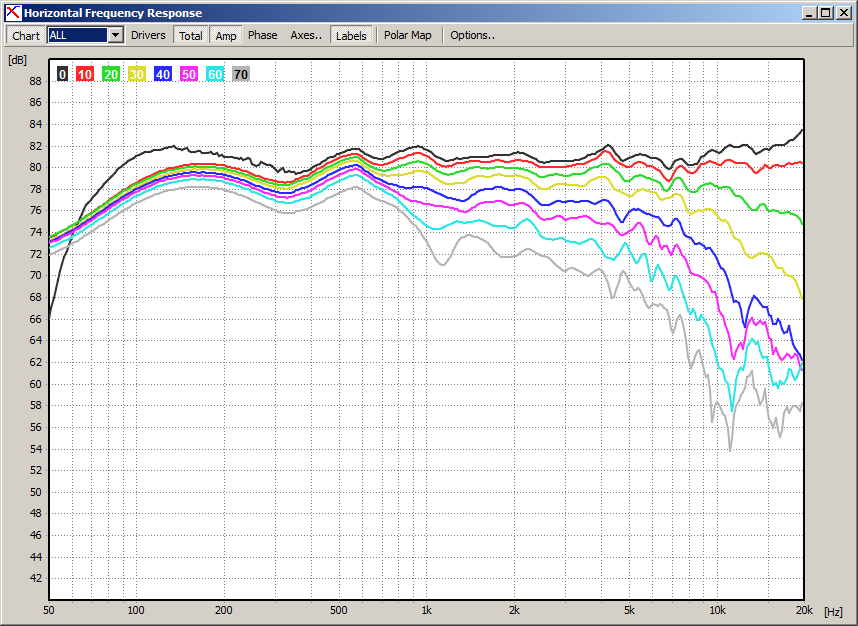The height and width of the screenshot is (626, 858).
Task: Open the Polar Map view
Action: tap(408, 35)
